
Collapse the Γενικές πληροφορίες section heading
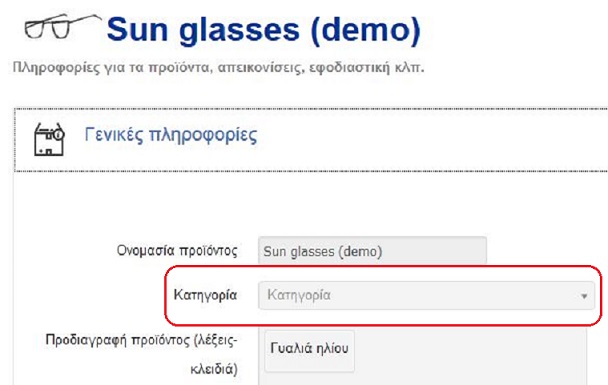click(171, 135)
